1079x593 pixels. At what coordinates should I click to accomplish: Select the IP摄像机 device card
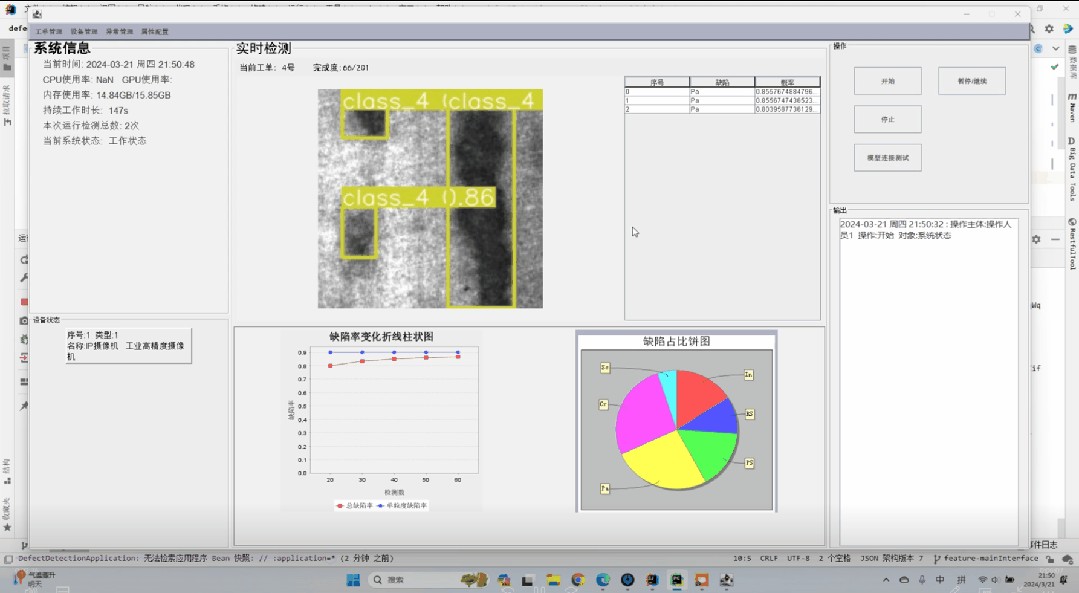click(129, 346)
